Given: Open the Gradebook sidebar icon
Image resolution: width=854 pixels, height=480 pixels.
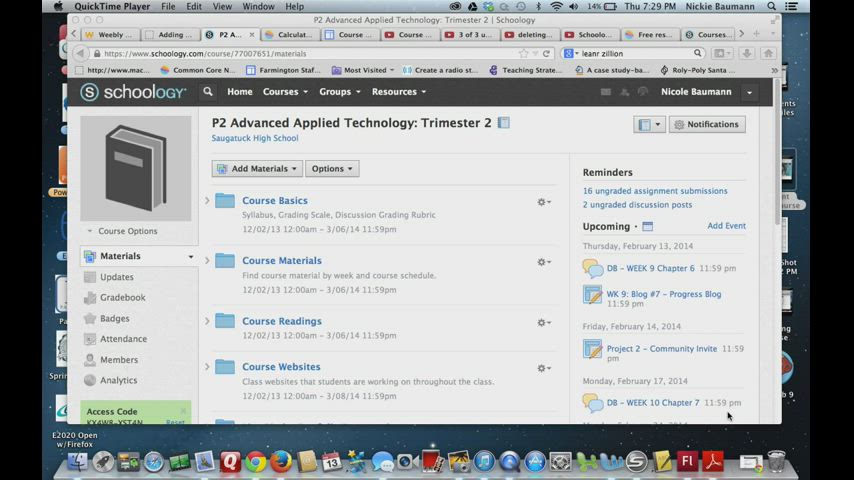Looking at the screenshot, I should 90,298.
